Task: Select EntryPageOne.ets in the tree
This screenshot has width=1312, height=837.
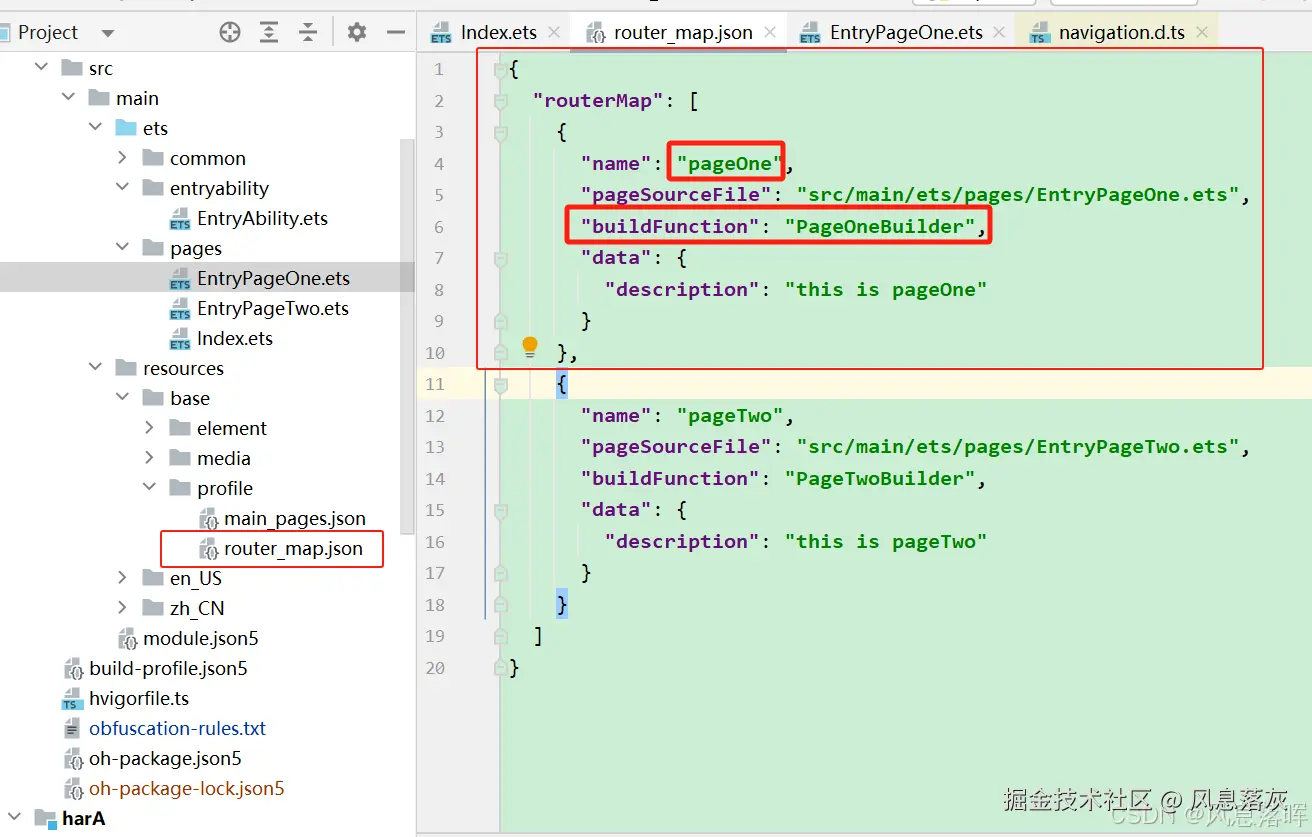Action: click(273, 278)
